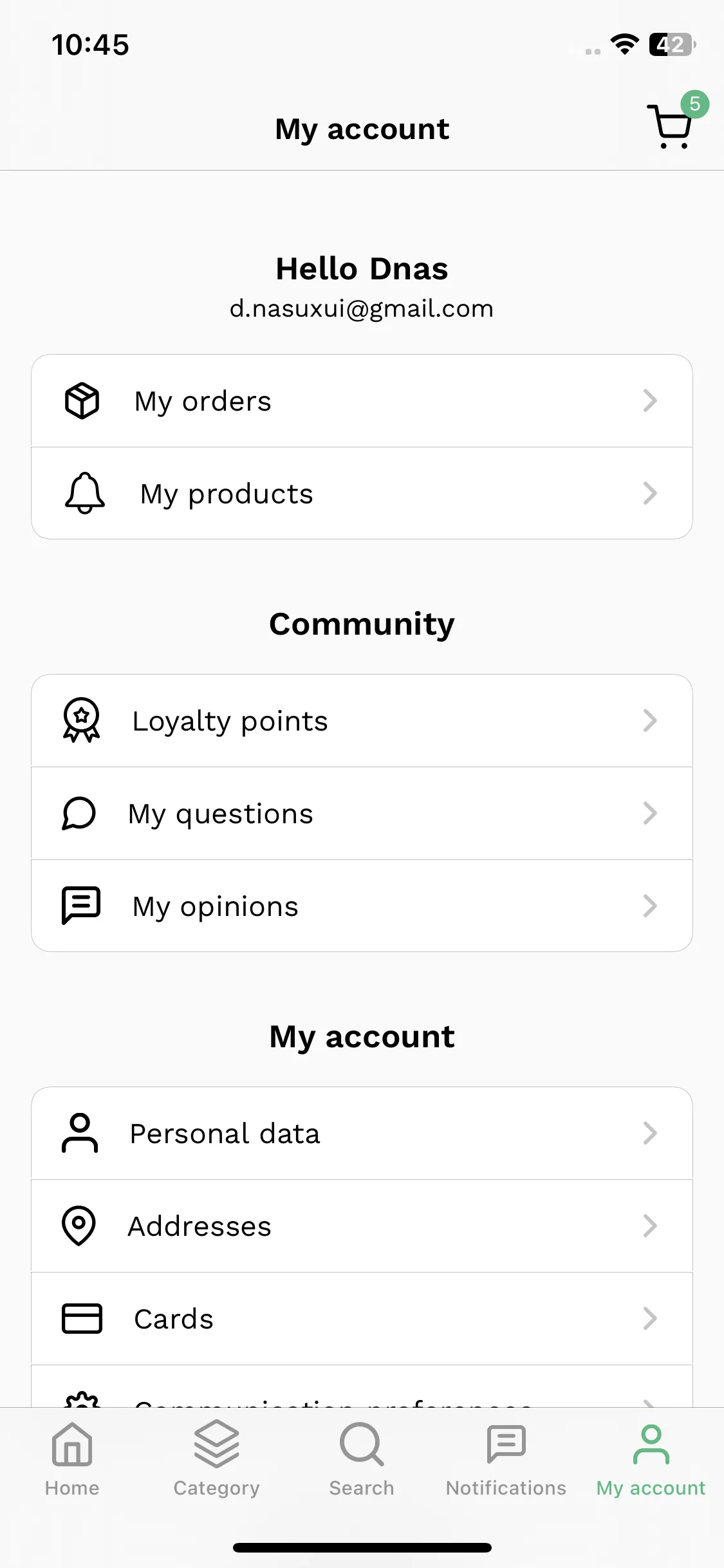Tap the Addresses map pin icon

79,1226
